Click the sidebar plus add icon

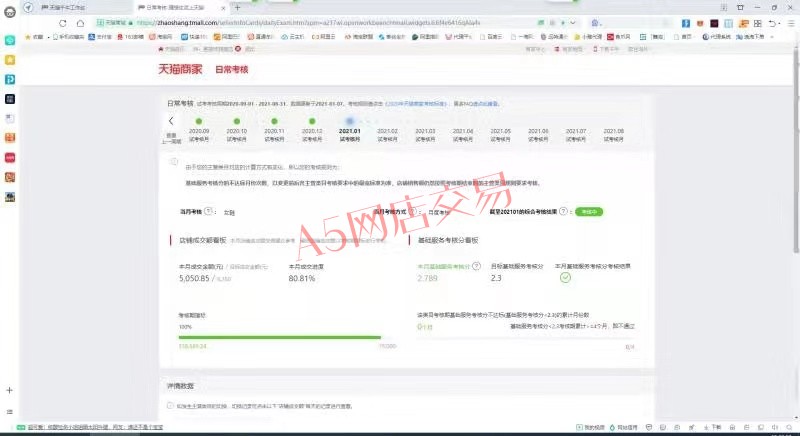pyautogui.click(x=9, y=390)
